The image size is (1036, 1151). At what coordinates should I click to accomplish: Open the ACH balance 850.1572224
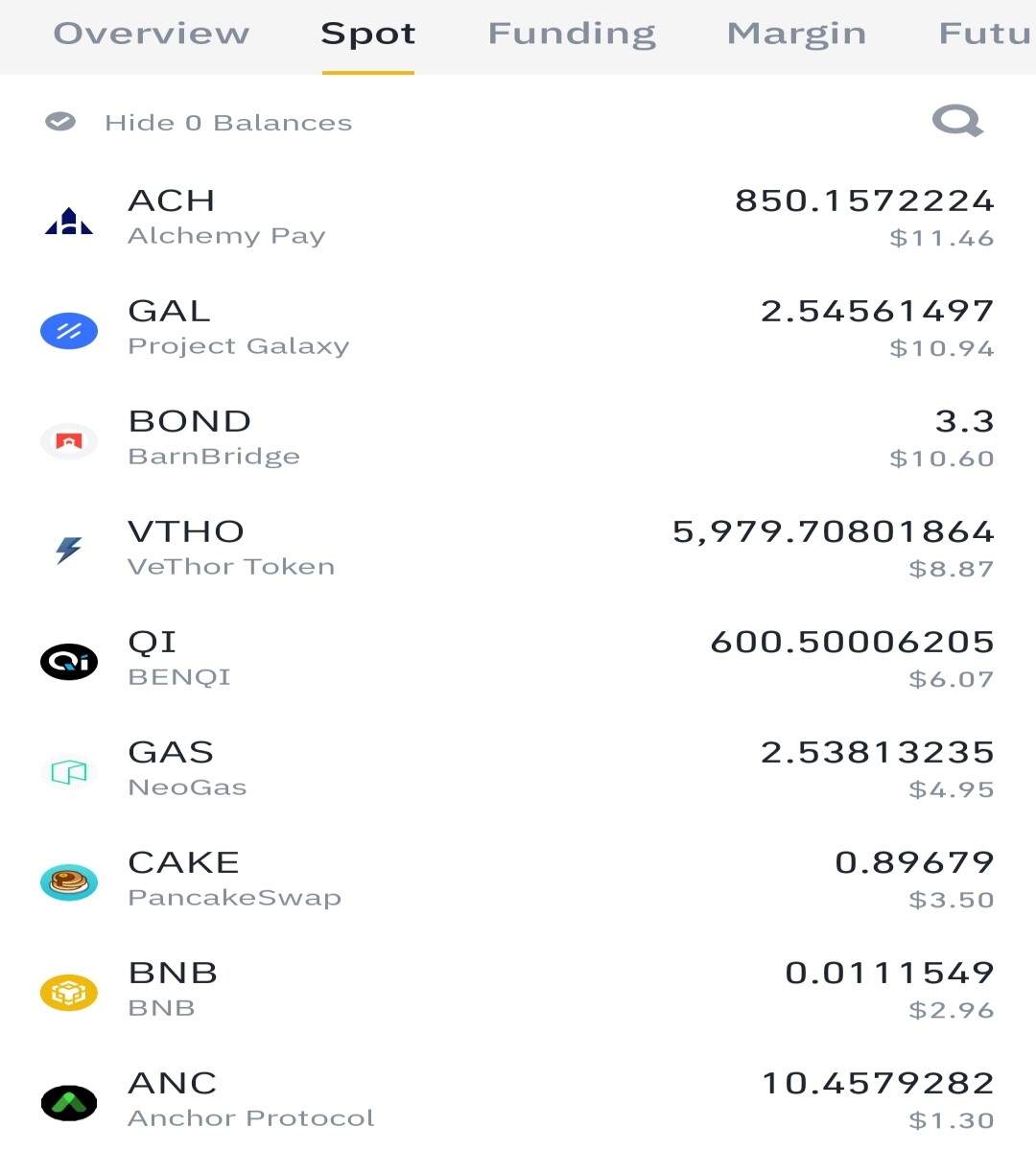pyautogui.click(x=864, y=200)
